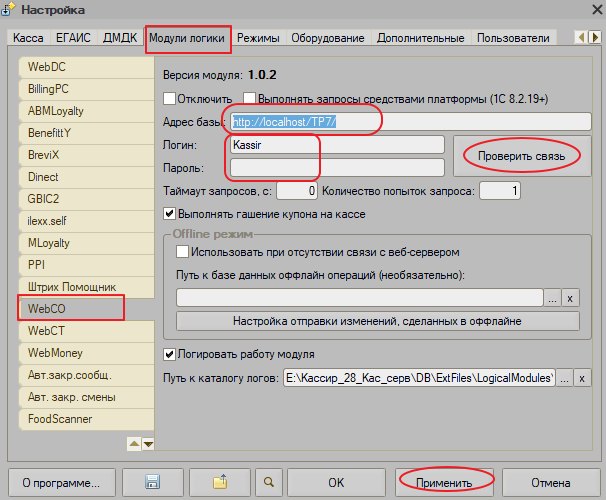Viewport: 606px width, 500px height.
Task: Select the Модули логики tab
Action: 187,38
